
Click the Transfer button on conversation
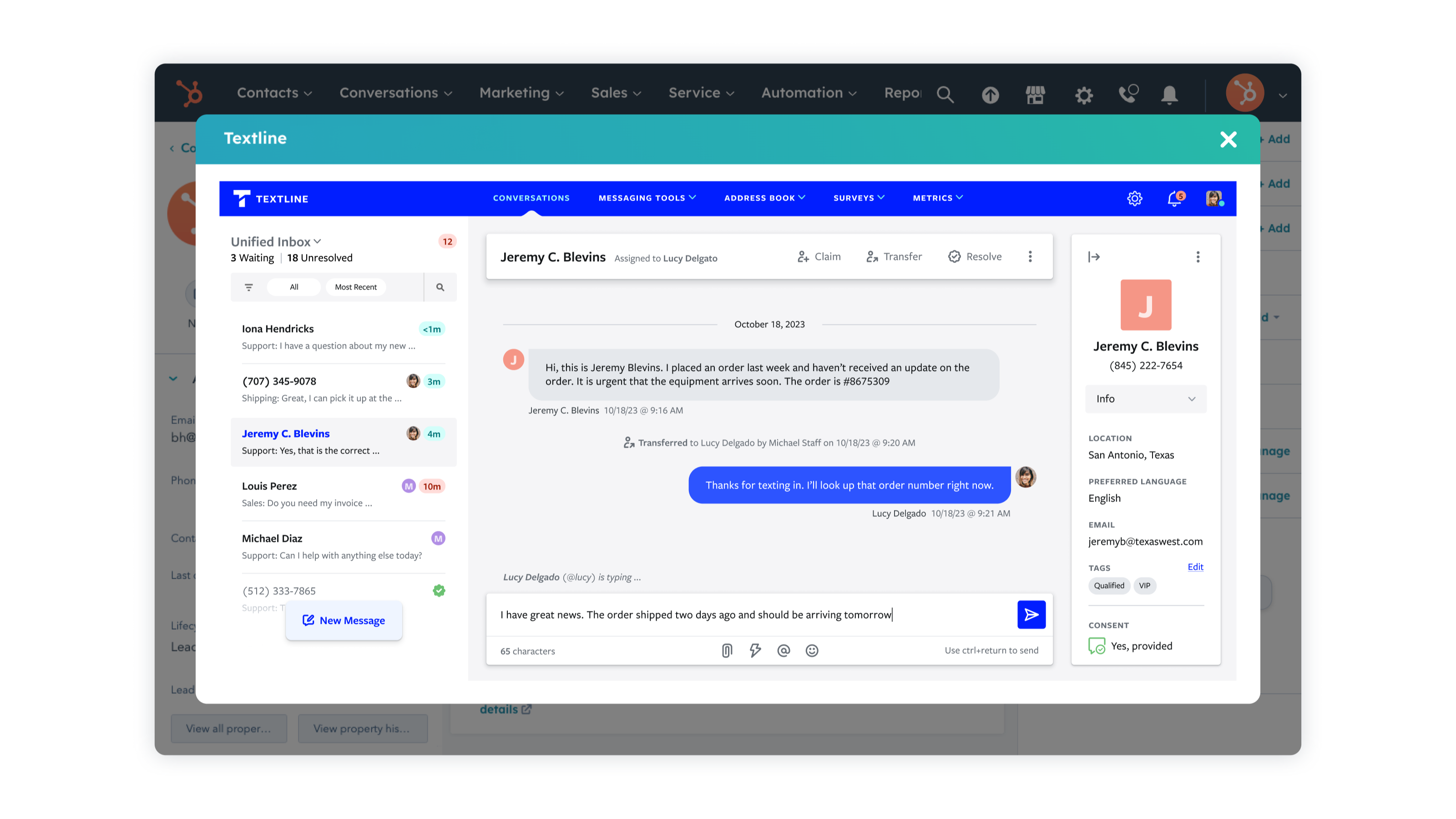[894, 256]
